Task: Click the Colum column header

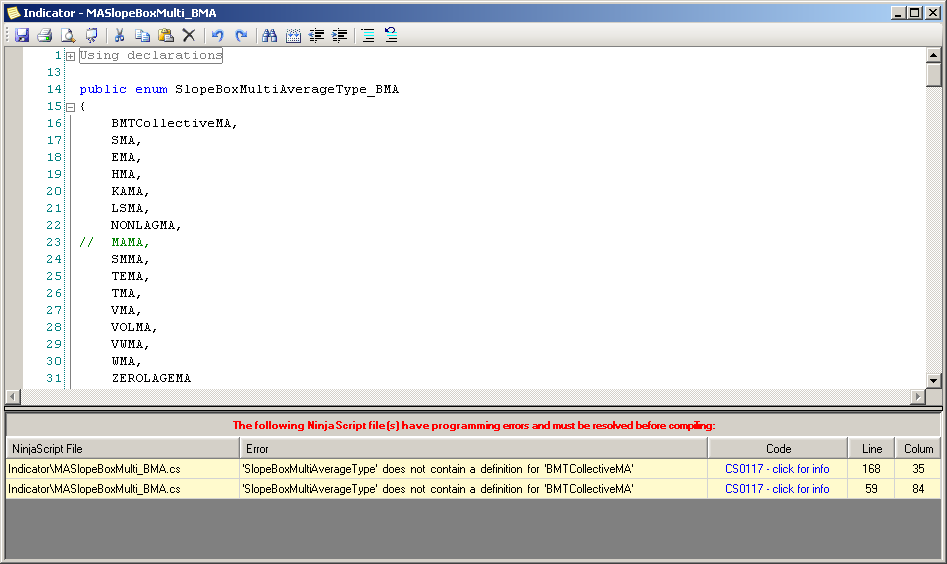Action: [x=918, y=449]
